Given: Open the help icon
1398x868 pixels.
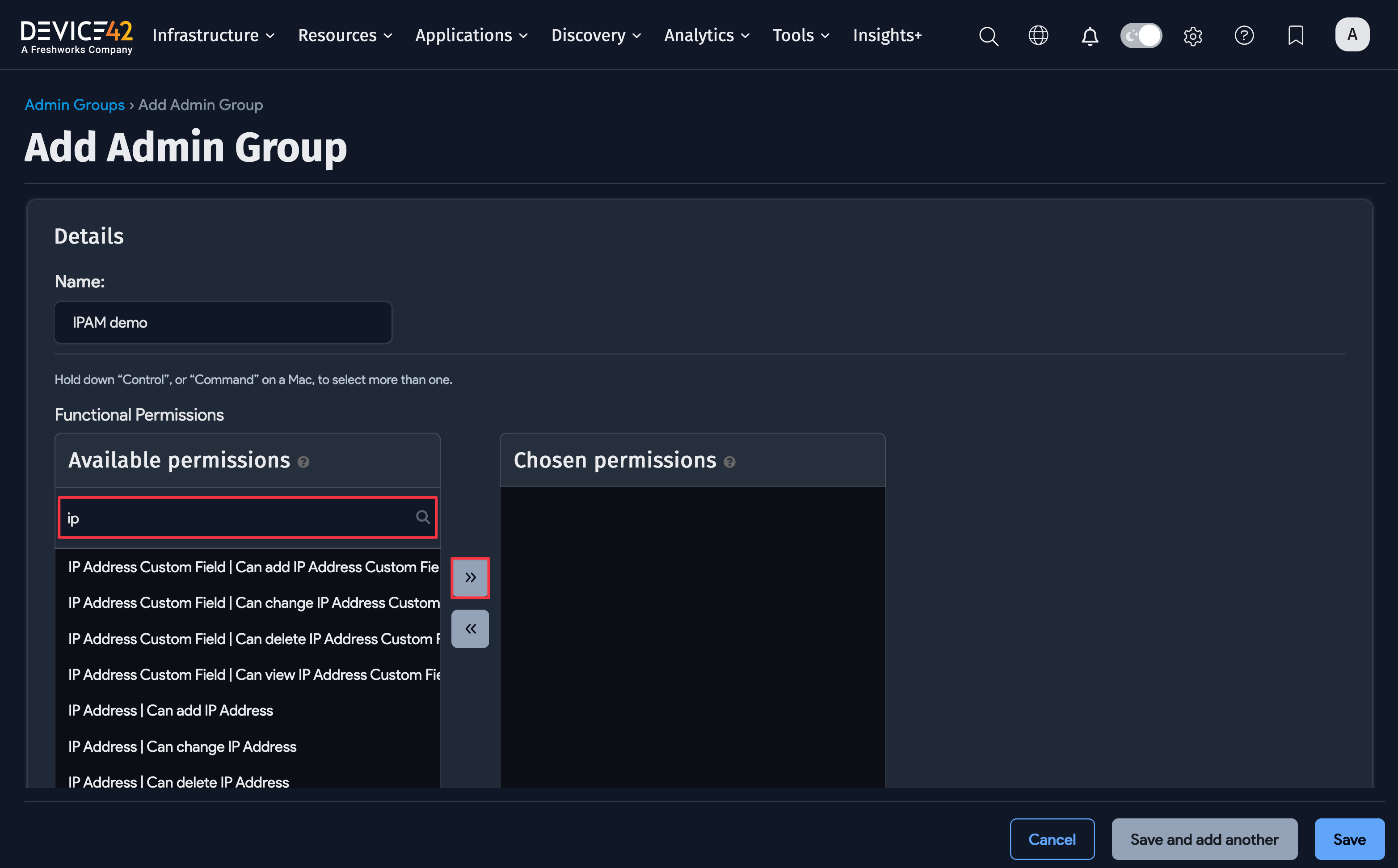Looking at the screenshot, I should [1244, 36].
